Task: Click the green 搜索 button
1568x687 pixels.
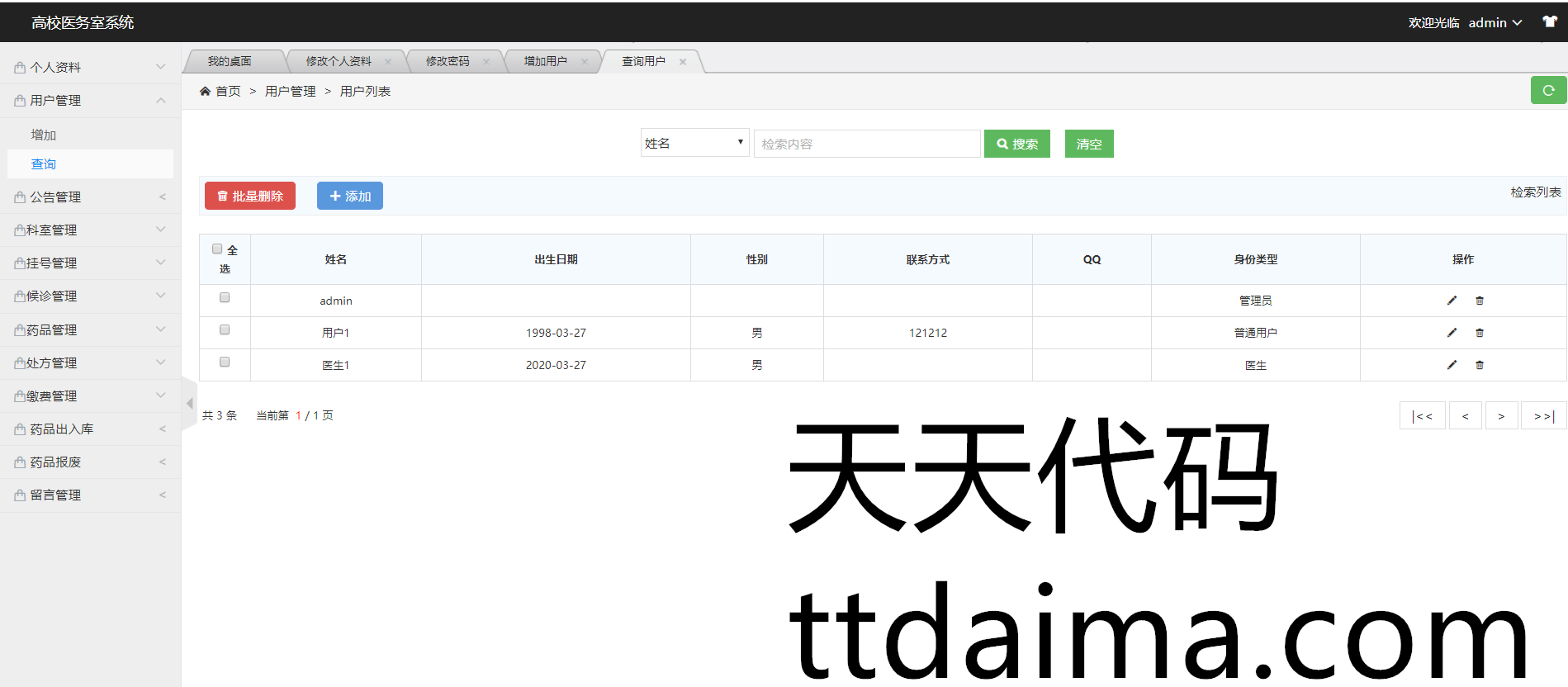Action: 1016,144
